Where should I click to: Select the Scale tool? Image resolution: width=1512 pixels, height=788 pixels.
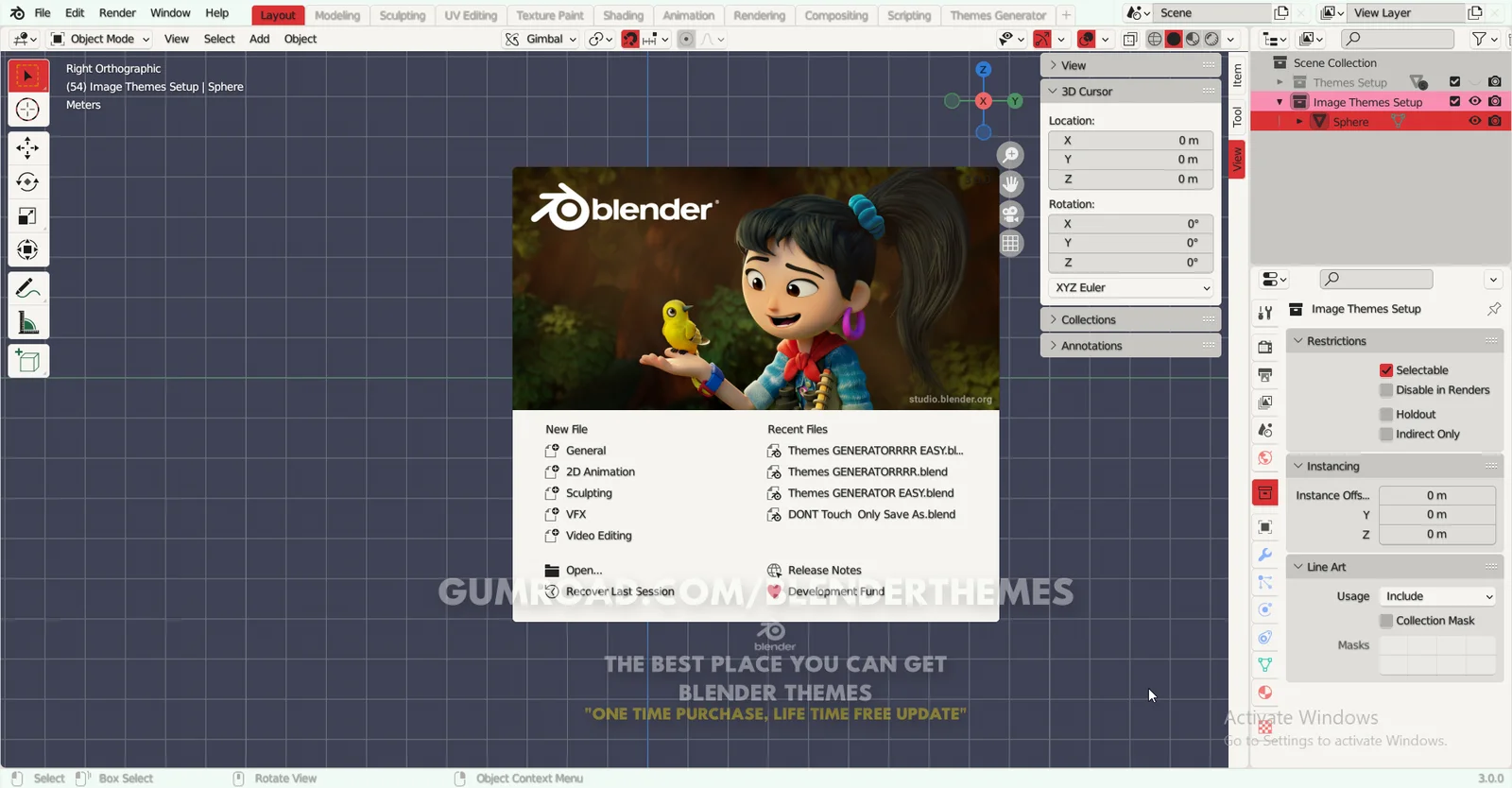pos(28,216)
